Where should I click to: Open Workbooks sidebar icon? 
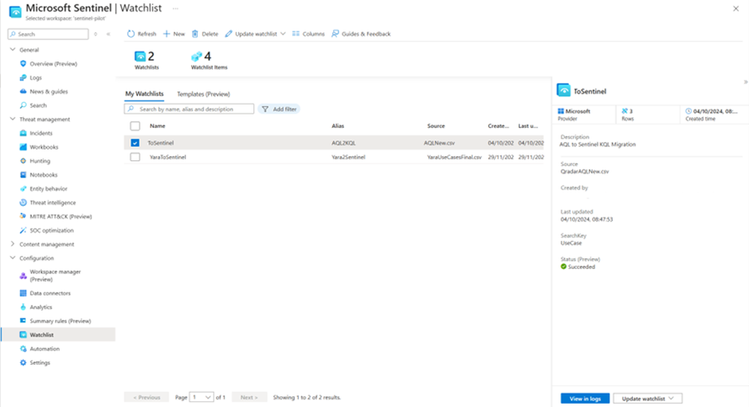click(23, 147)
